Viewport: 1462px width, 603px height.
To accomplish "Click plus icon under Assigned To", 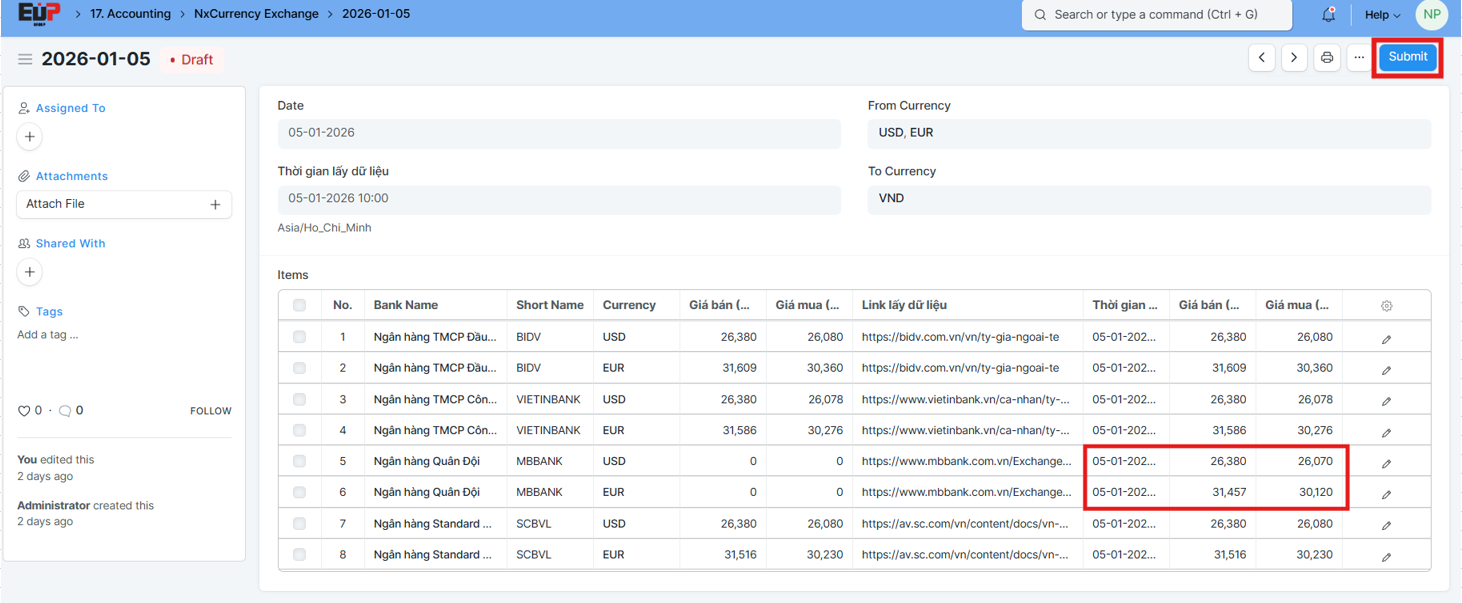I will tap(30, 137).
